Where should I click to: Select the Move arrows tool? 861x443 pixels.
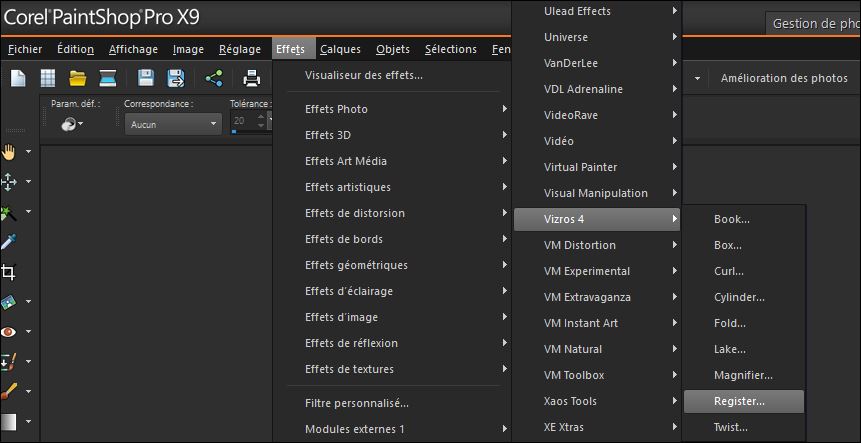tap(9, 182)
